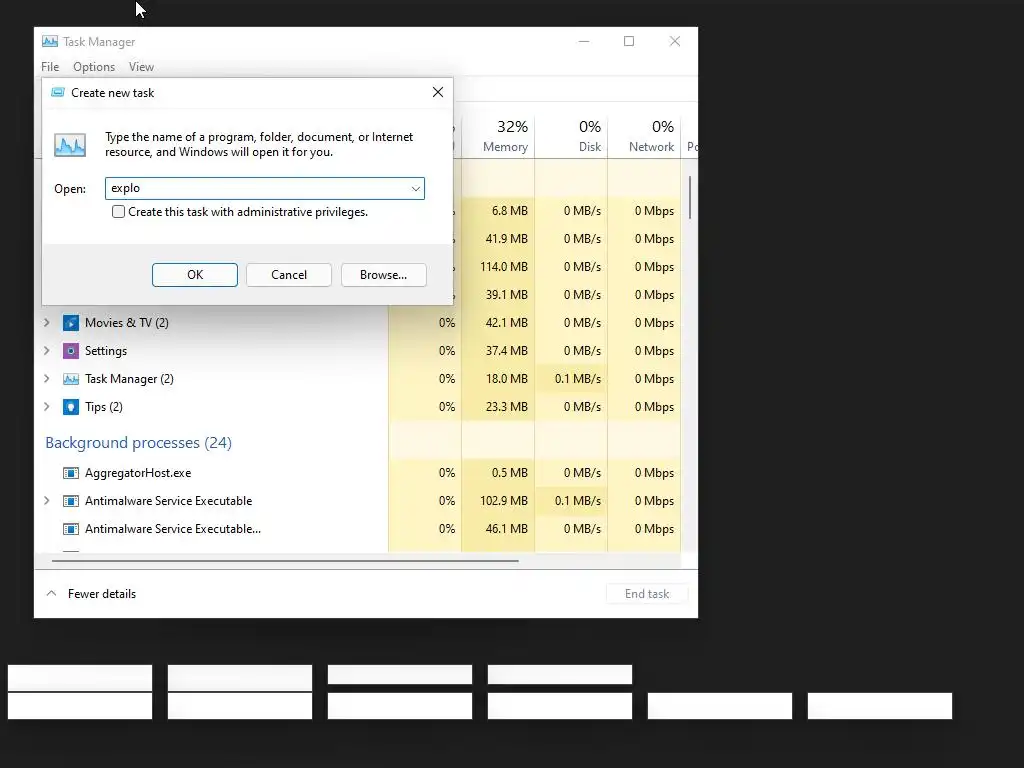Viewport: 1024px width, 768px height.
Task: Click the Movies & TV app icon
Action: point(71,323)
